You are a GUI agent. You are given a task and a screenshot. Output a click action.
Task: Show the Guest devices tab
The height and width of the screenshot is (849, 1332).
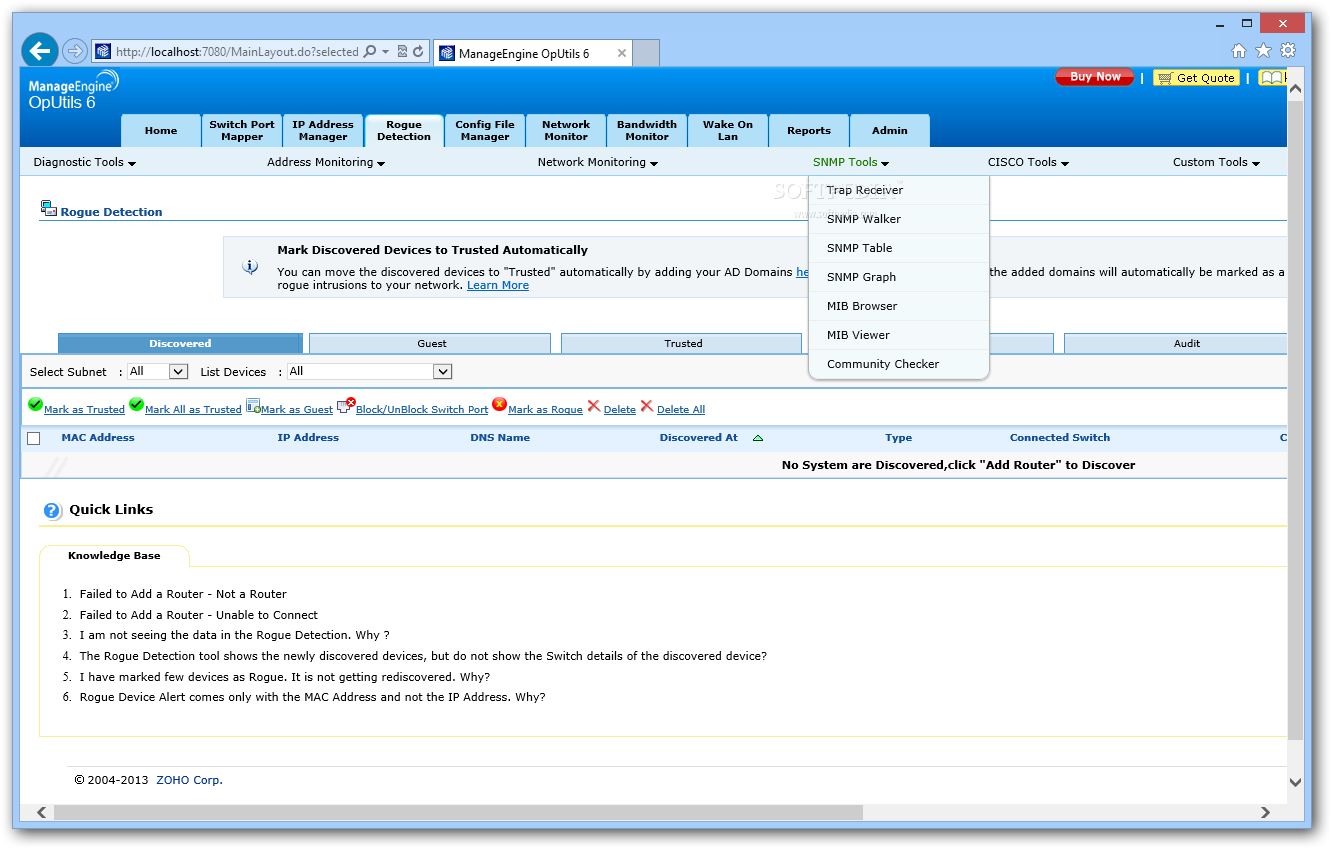[x=431, y=343]
